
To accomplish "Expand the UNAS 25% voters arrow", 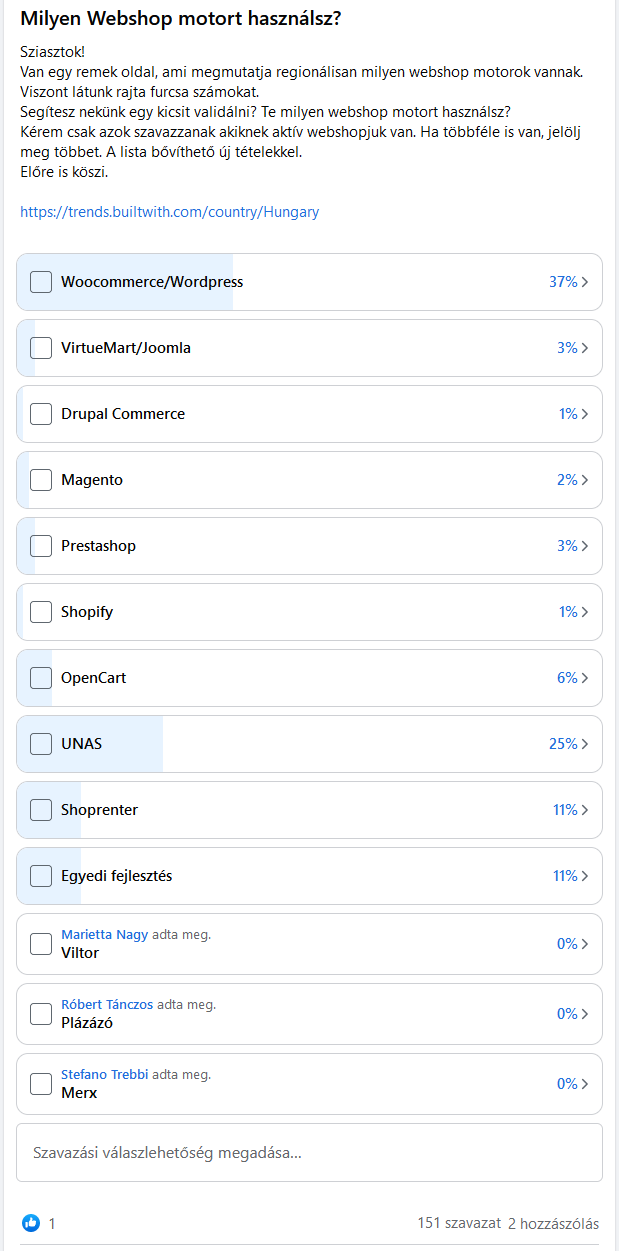I will click(585, 744).
